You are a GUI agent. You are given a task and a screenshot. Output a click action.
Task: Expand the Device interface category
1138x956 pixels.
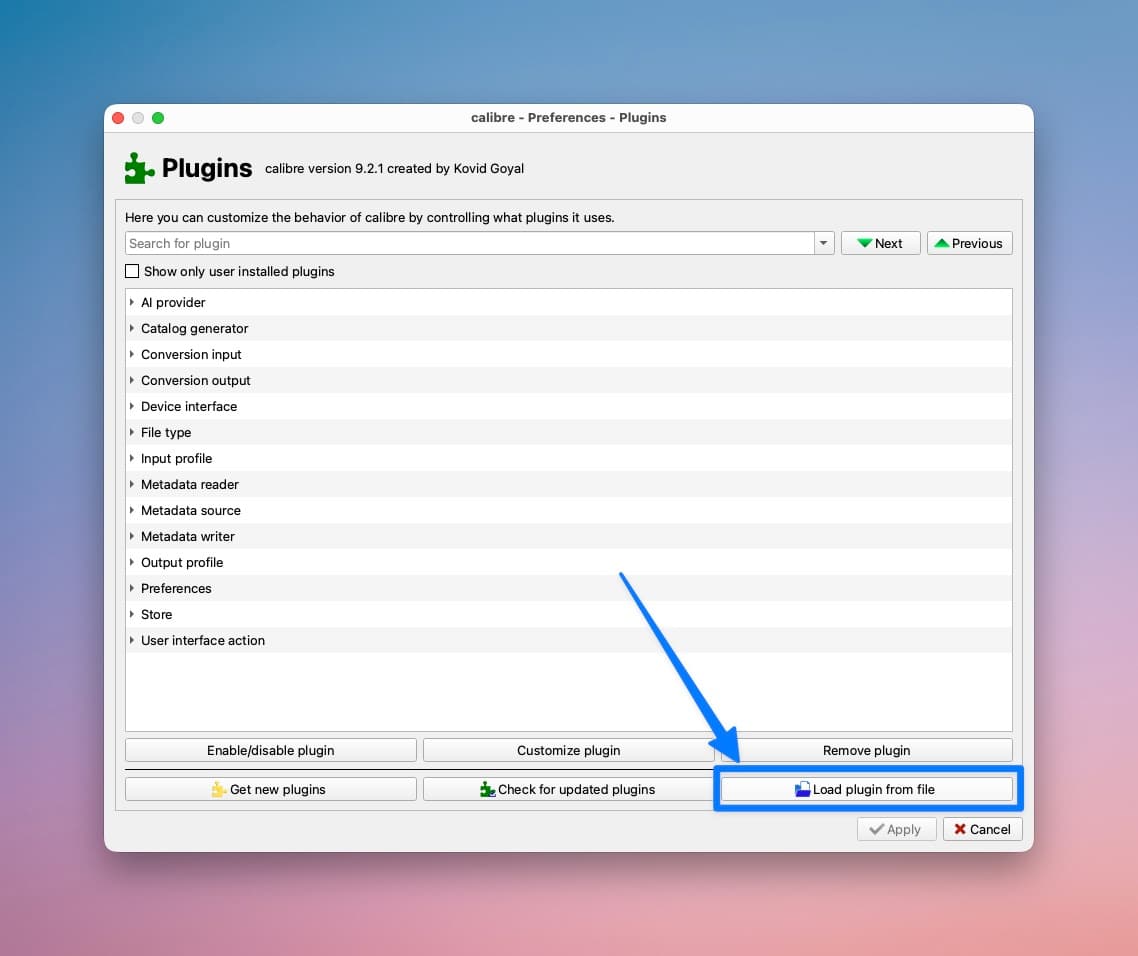131,406
